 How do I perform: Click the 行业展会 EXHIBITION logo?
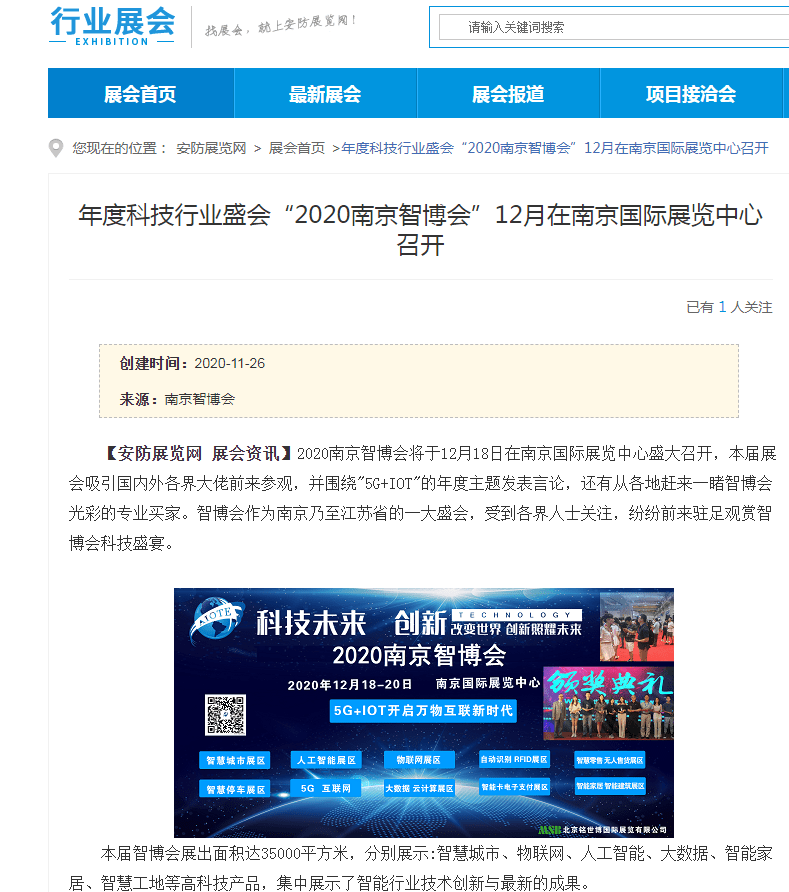point(112,27)
